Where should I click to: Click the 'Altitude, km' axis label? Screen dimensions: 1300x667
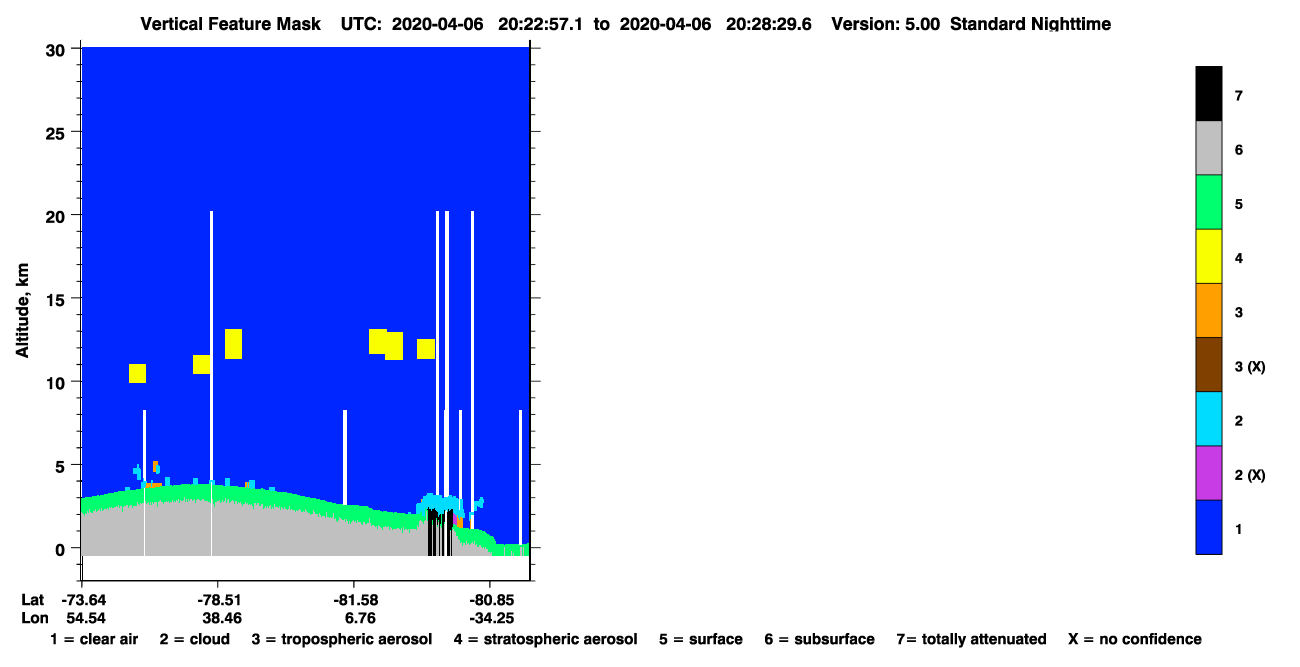pyautogui.click(x=22, y=311)
